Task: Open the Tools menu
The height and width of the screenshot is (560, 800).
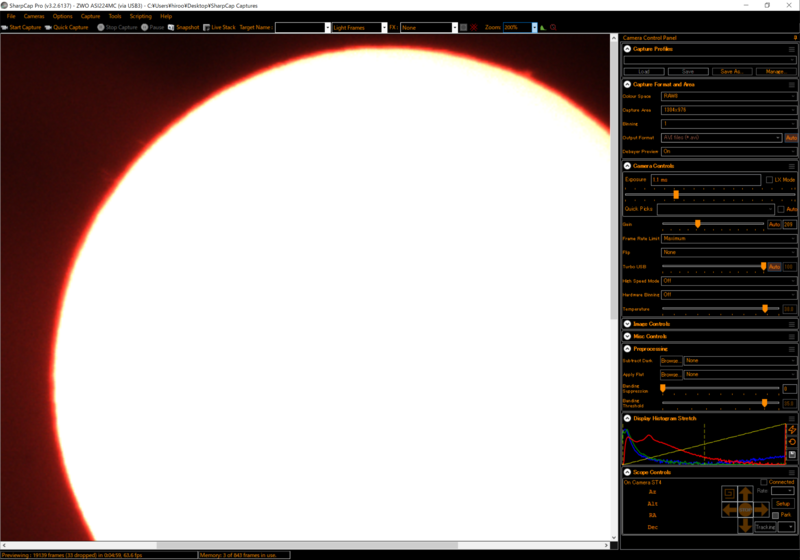Action: (x=115, y=16)
